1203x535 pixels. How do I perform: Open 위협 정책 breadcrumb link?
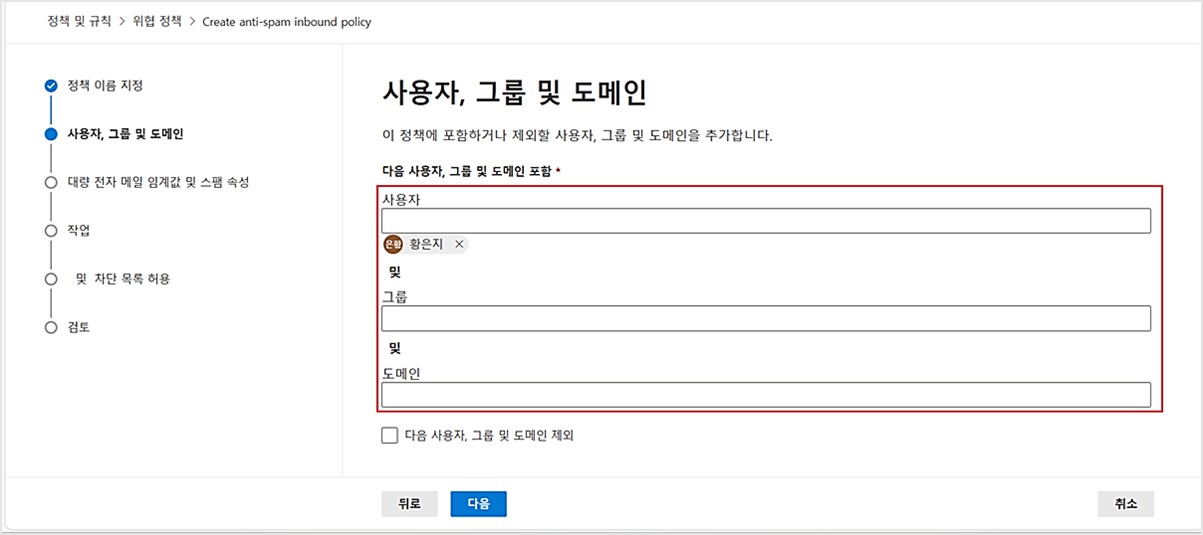click(157, 21)
